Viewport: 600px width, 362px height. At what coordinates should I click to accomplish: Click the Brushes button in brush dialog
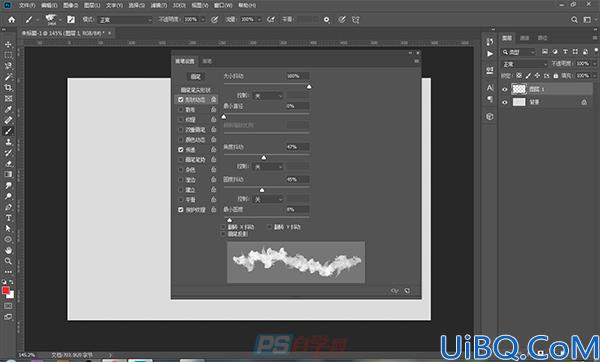pos(196,77)
